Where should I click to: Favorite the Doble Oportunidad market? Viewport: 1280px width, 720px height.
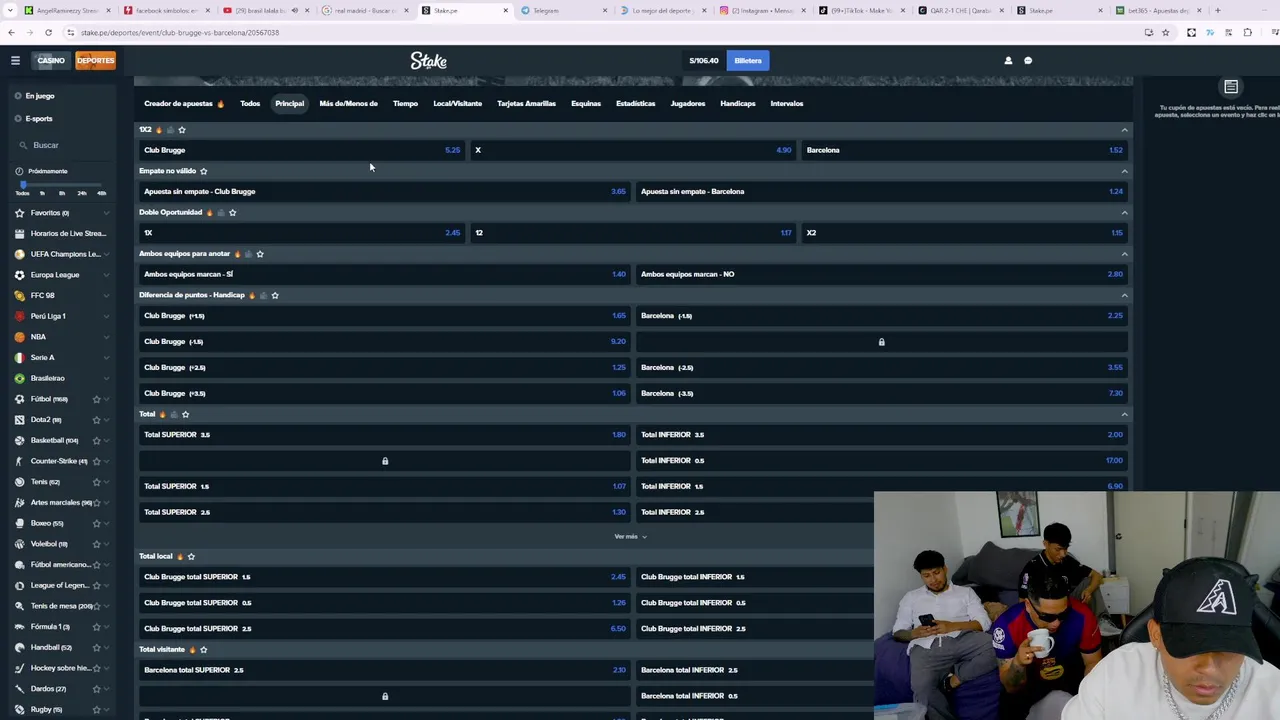232,212
